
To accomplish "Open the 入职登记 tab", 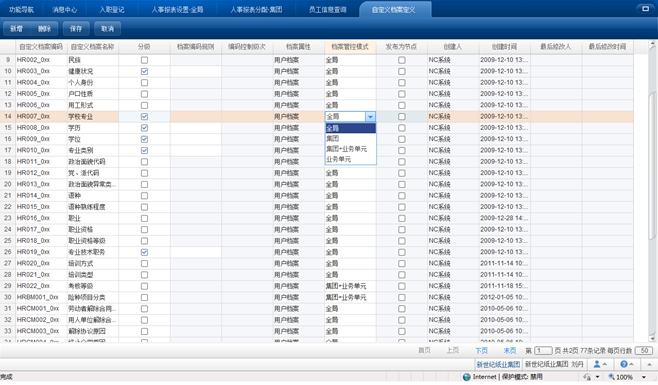I will pyautogui.click(x=112, y=10).
